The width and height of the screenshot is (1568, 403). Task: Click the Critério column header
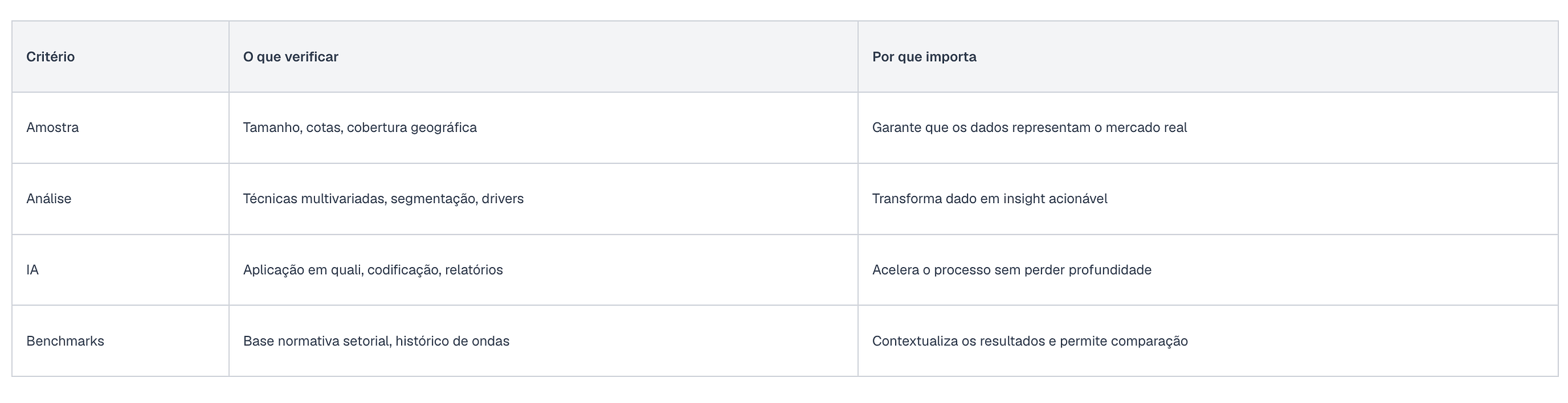click(x=50, y=57)
